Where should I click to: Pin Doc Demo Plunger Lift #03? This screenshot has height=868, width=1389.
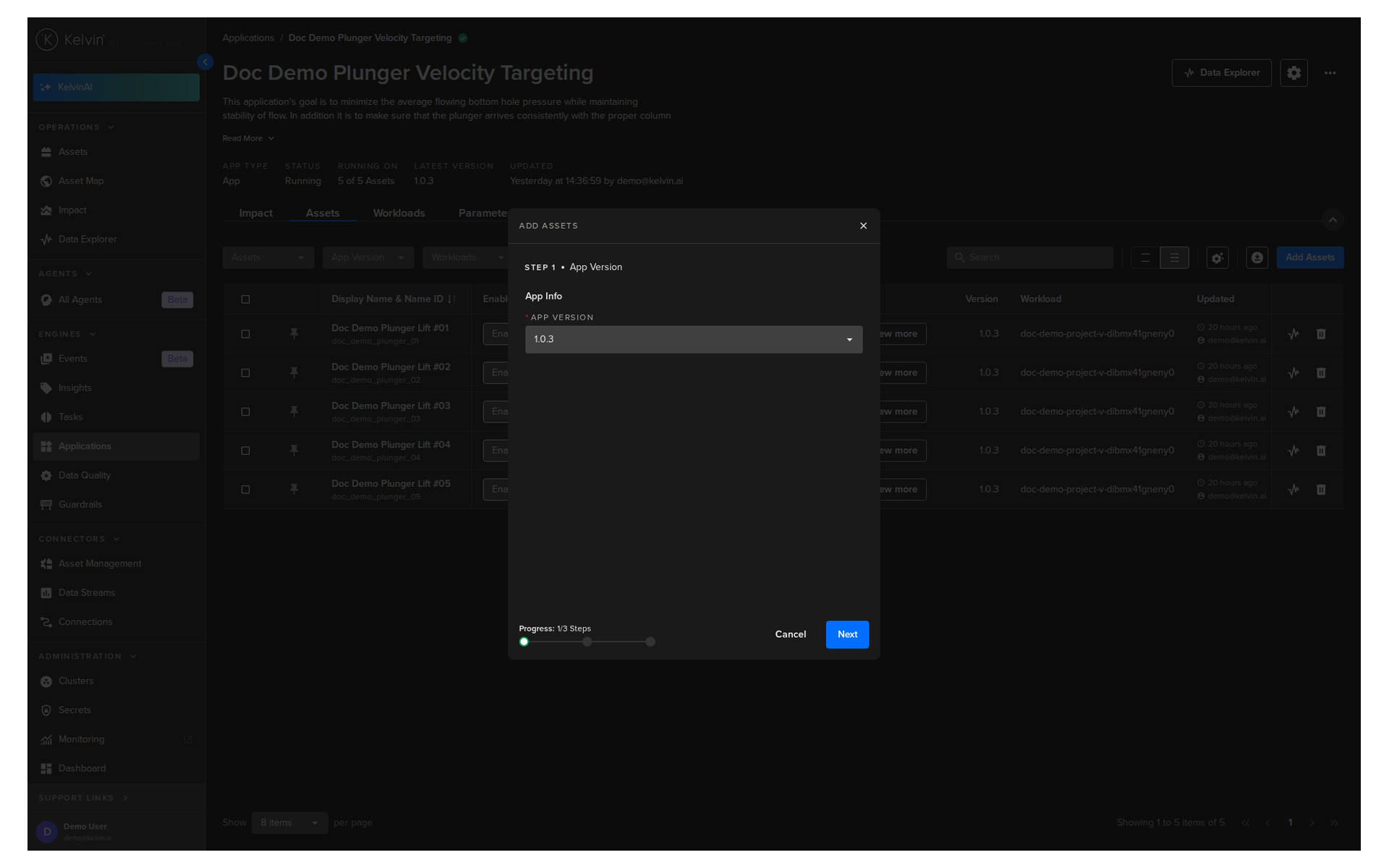(294, 412)
